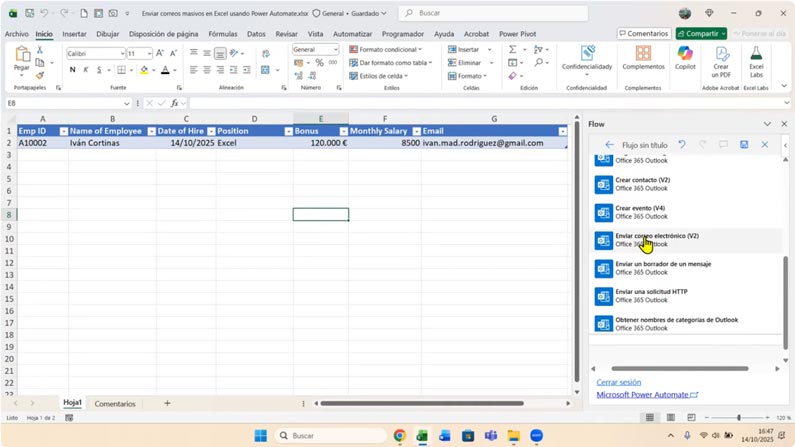Select the Enviar correo electrónico (V2) action
The image size is (795, 447).
point(687,240)
